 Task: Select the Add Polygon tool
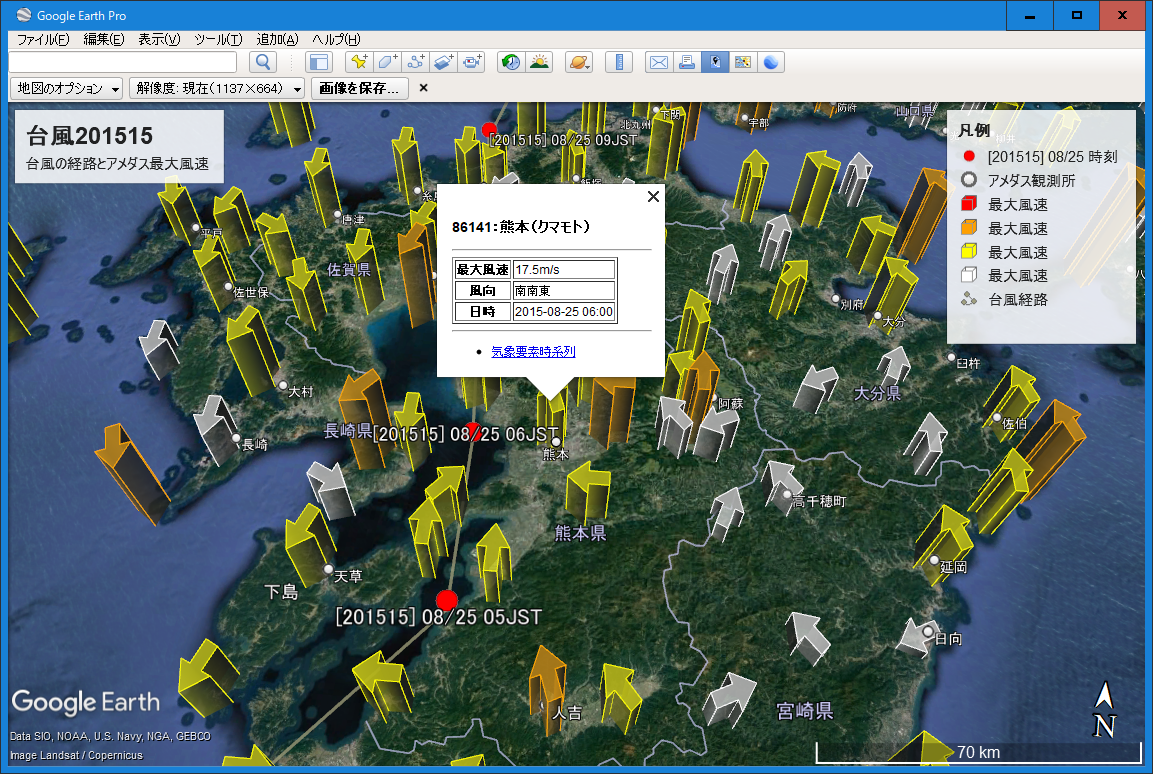coord(388,62)
